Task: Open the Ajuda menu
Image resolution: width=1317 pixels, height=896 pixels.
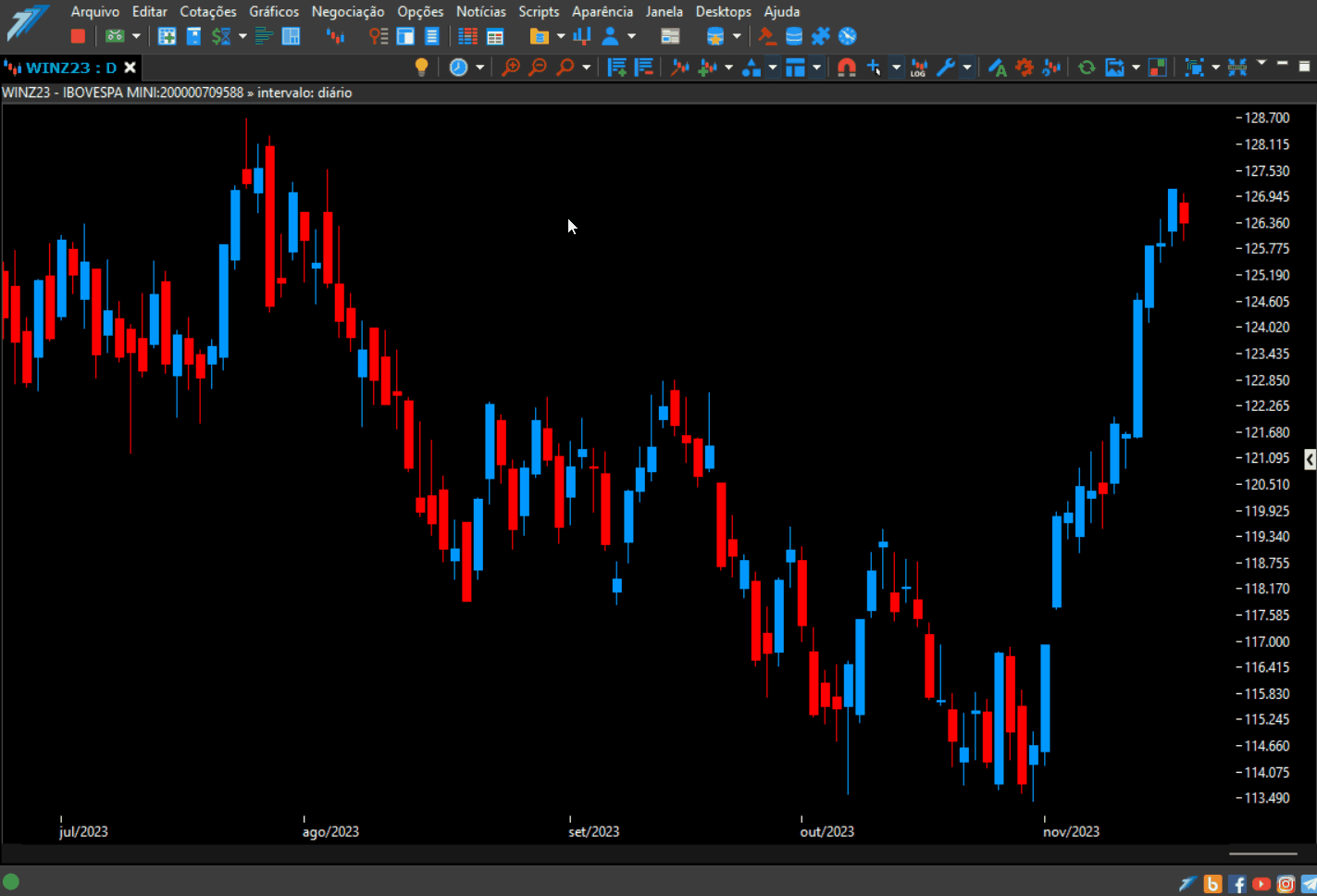Action: pyautogui.click(x=782, y=11)
